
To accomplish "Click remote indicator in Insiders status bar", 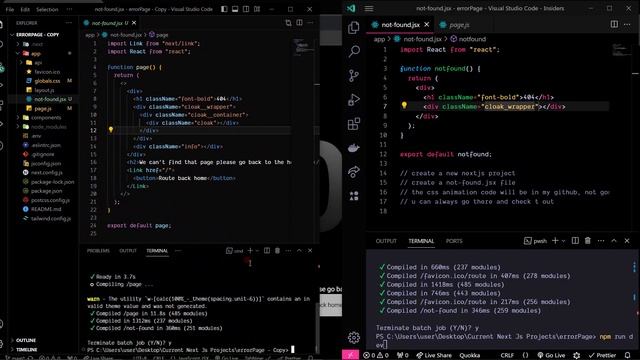I will (x=350, y=355).
